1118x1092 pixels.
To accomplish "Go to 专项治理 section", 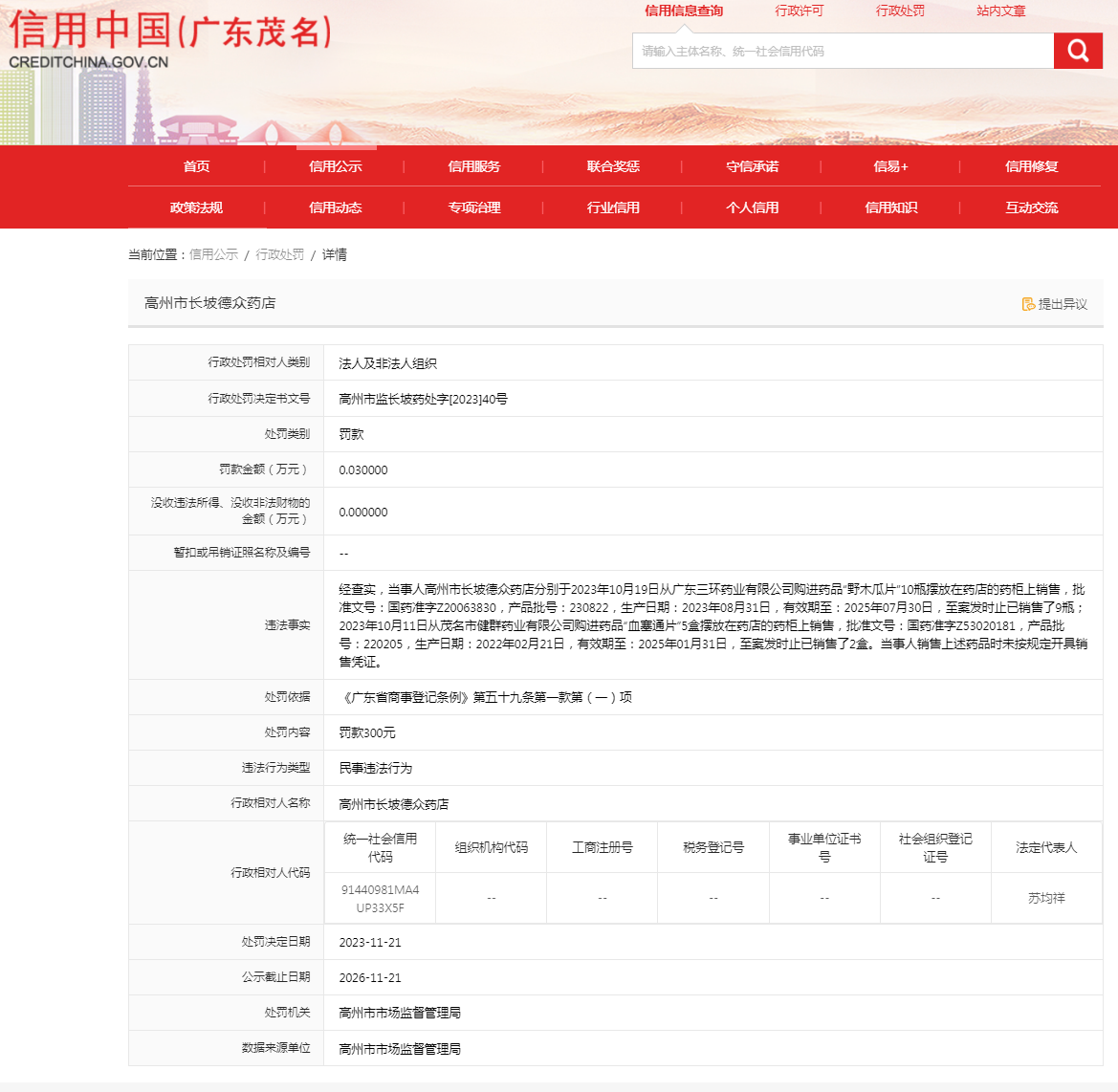I will 474,207.
